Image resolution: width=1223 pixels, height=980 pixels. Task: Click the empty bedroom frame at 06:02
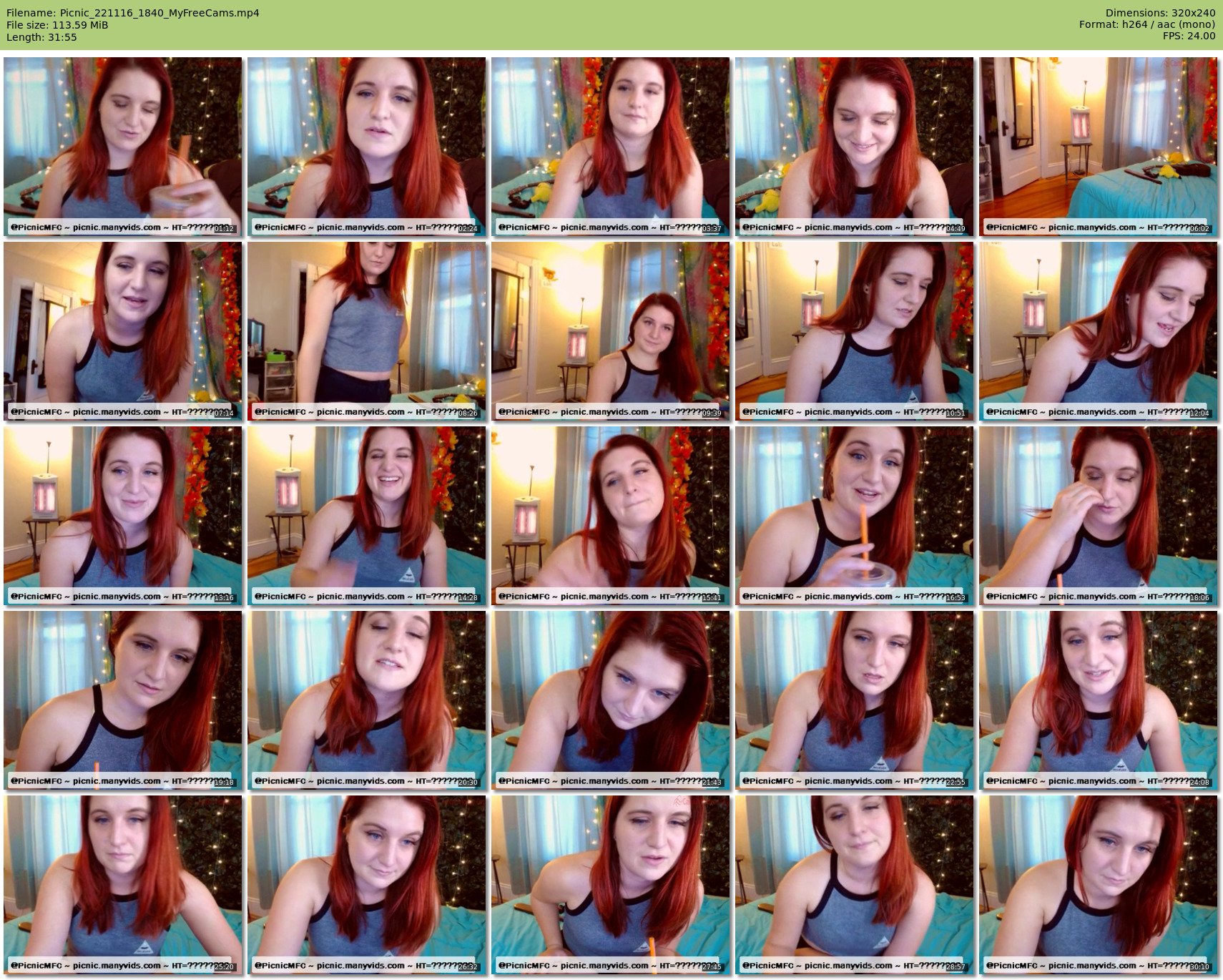point(1098,147)
